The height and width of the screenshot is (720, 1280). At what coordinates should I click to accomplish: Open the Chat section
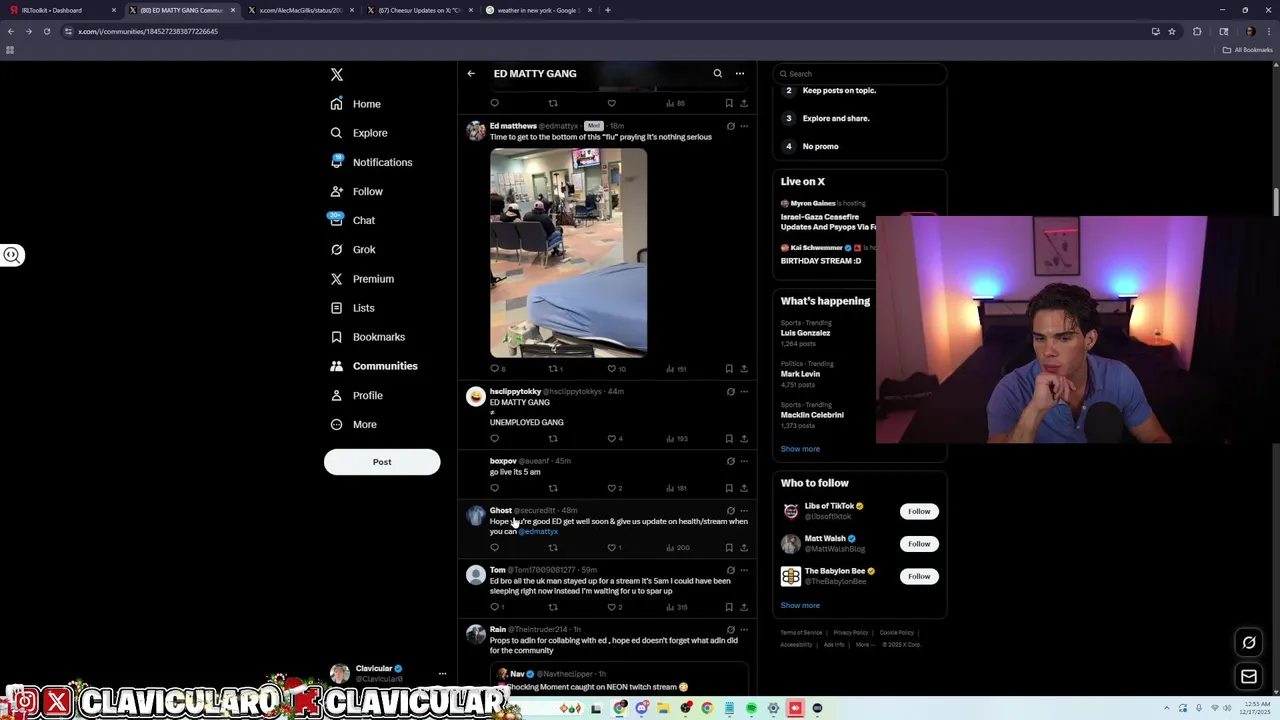(x=352, y=220)
